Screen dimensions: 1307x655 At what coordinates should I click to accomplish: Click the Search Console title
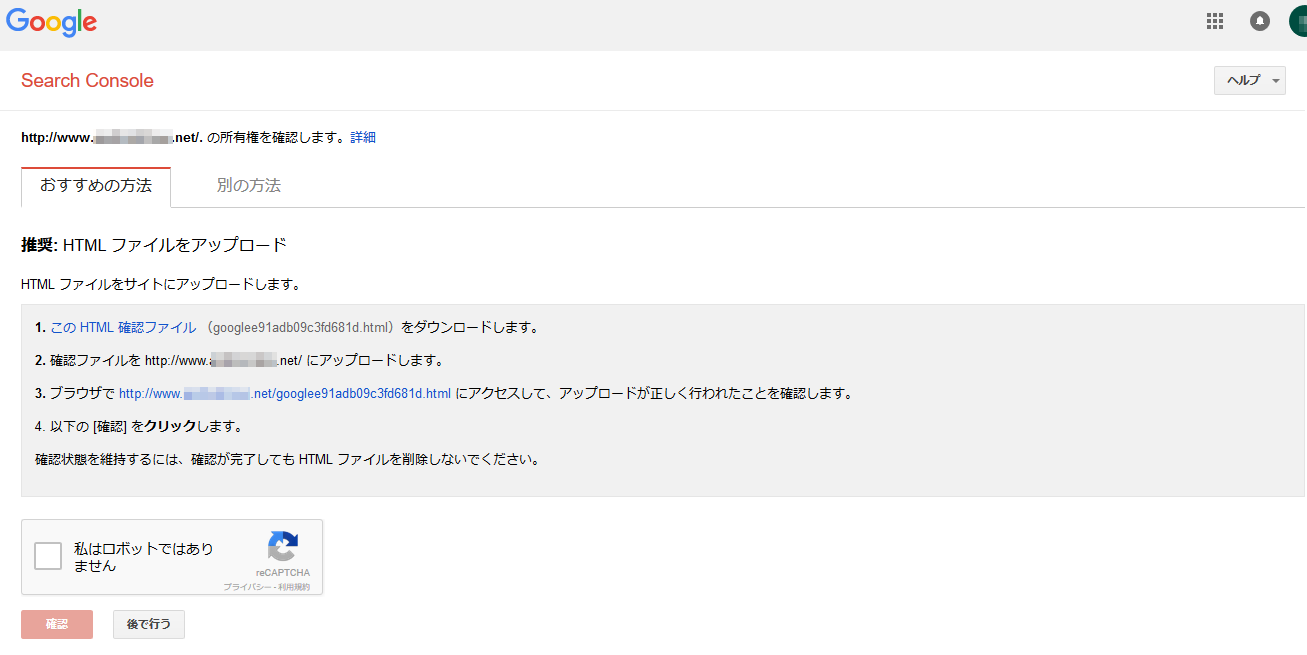(87, 81)
